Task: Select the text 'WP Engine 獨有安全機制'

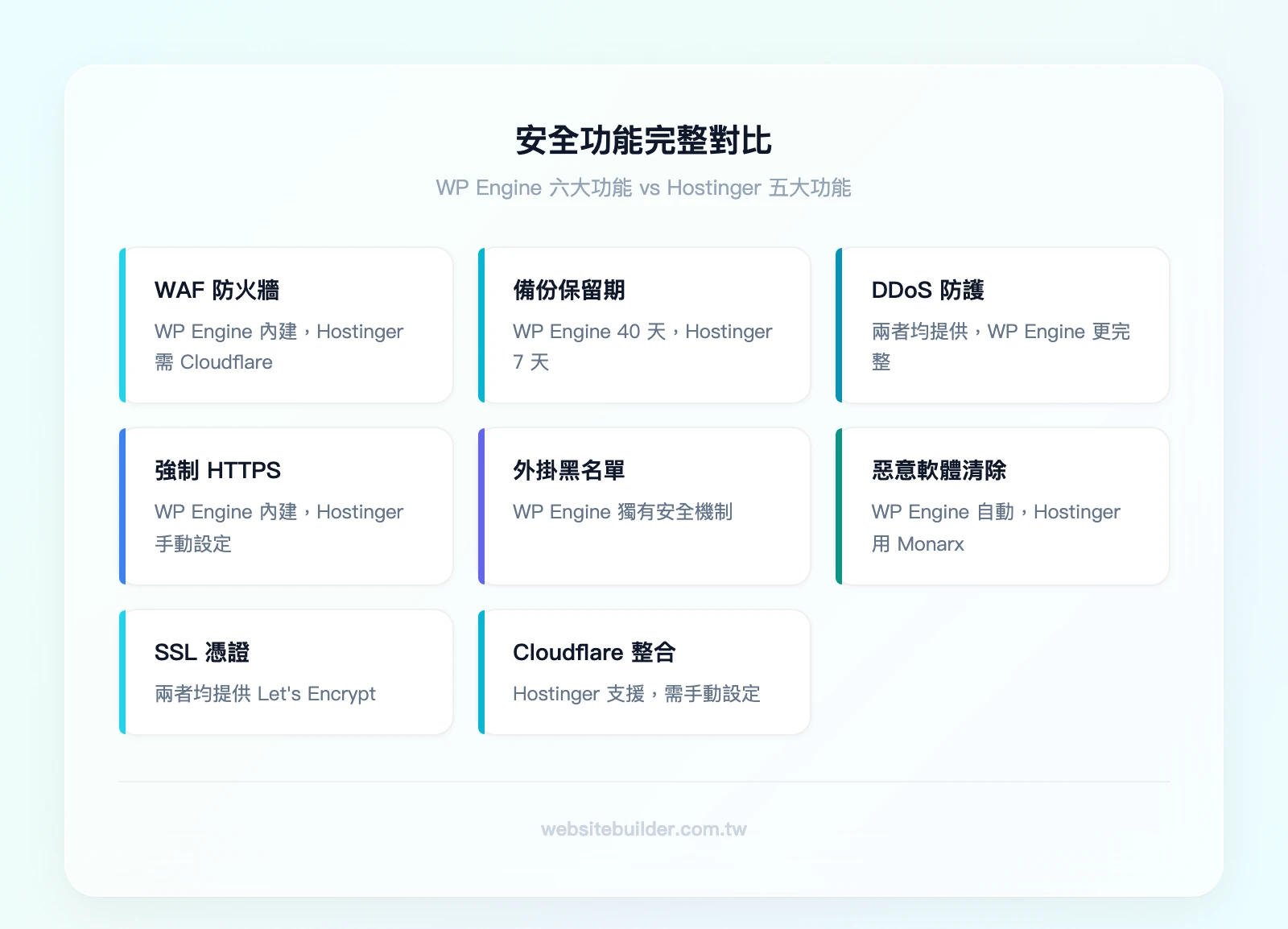Action: [x=623, y=512]
